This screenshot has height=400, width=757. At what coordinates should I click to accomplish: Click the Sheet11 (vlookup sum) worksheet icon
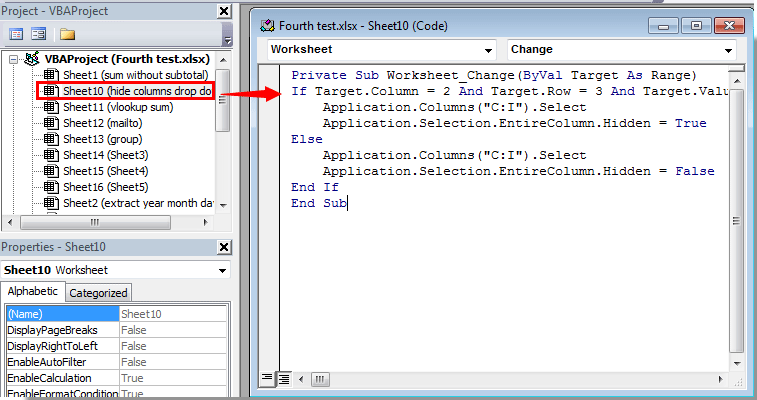point(51,107)
